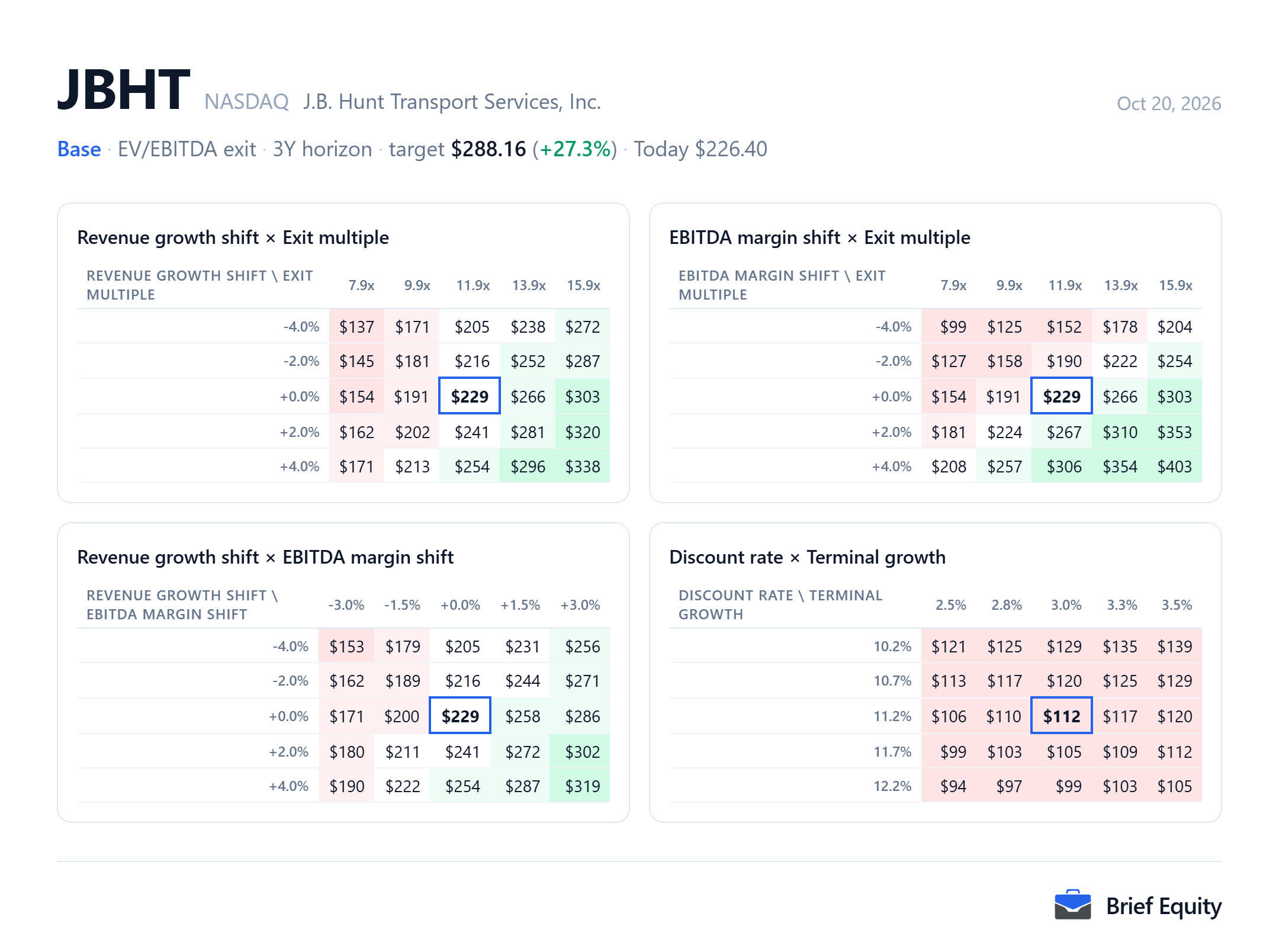Click the J.B. Hunt Transport Services company name
Viewport: 1279px width, 952px height.
coord(452,102)
